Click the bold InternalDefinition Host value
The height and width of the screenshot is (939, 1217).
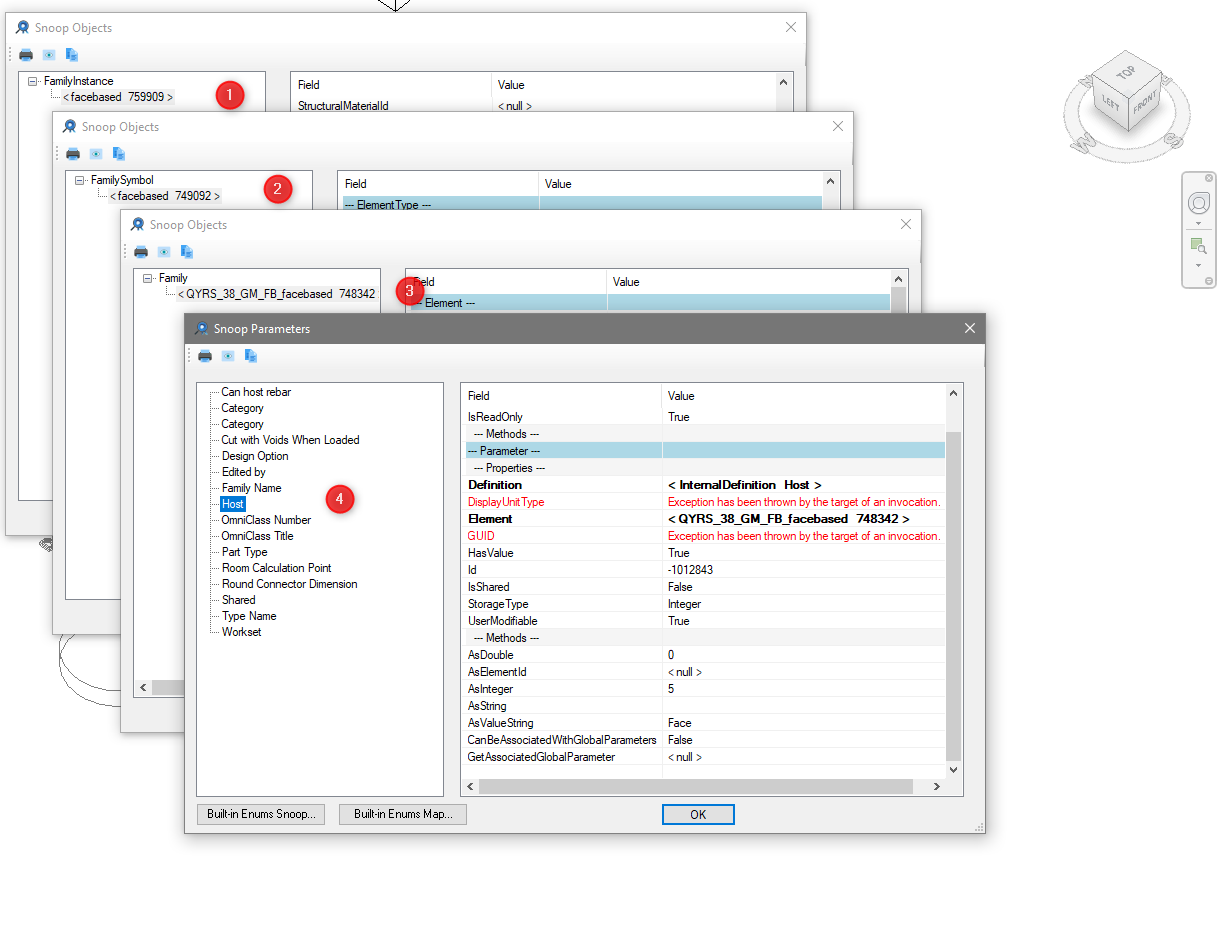(744, 485)
